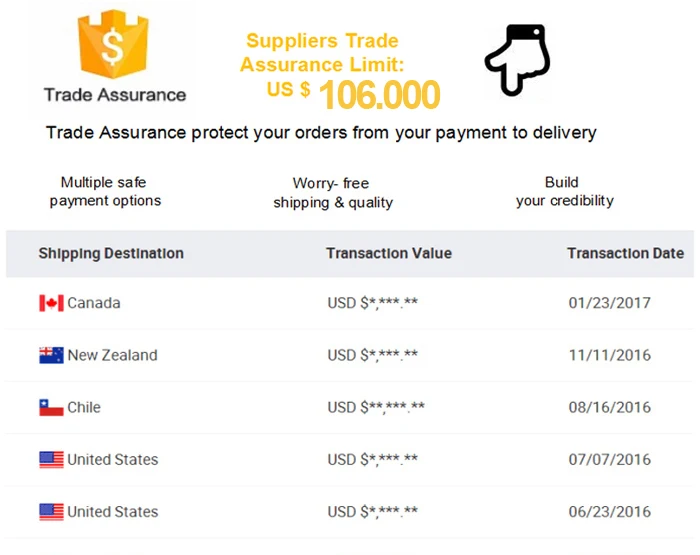Select the Shipping Destination column header

(x=111, y=253)
